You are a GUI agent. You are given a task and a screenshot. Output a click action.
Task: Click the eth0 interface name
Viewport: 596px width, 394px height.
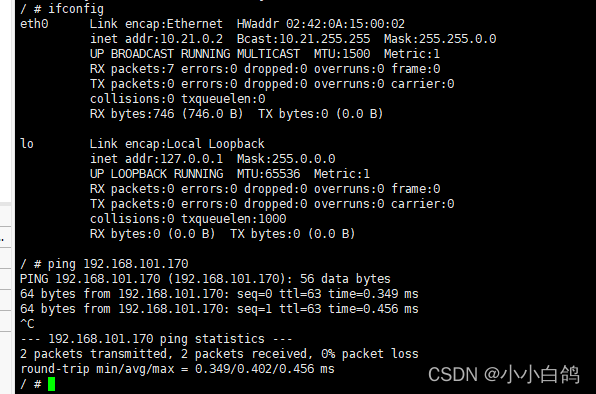coord(34,24)
